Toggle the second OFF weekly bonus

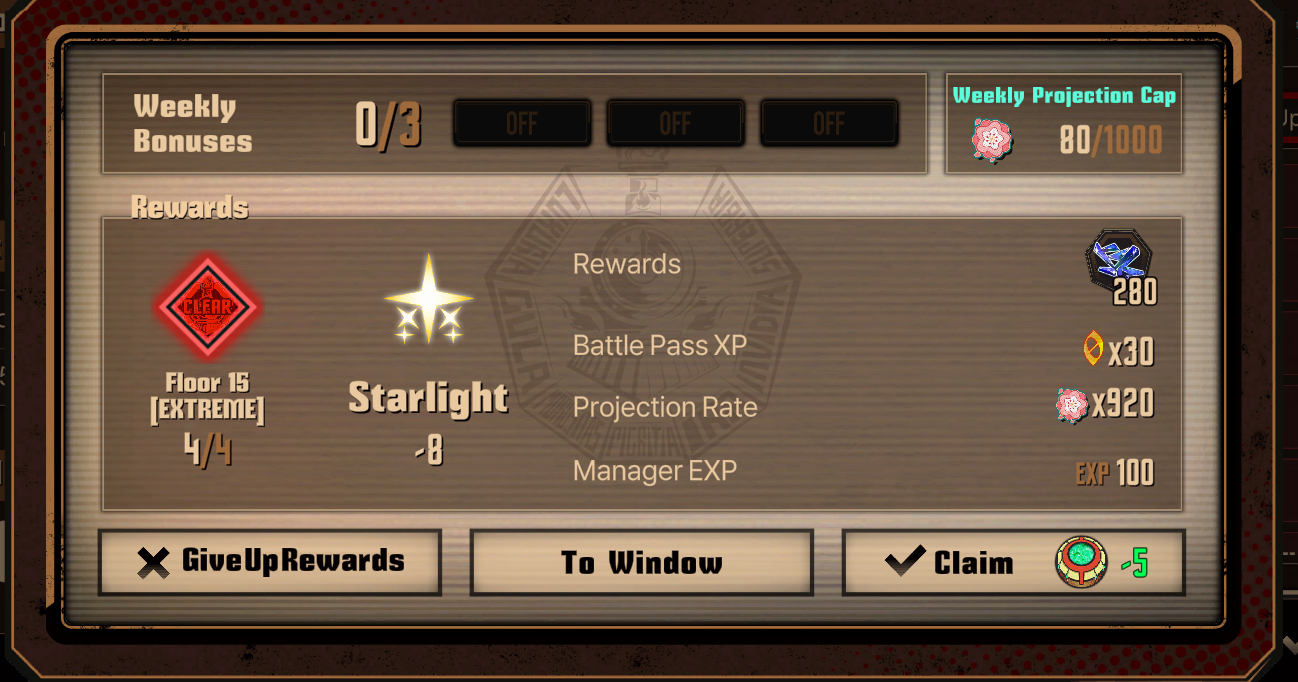(675, 124)
